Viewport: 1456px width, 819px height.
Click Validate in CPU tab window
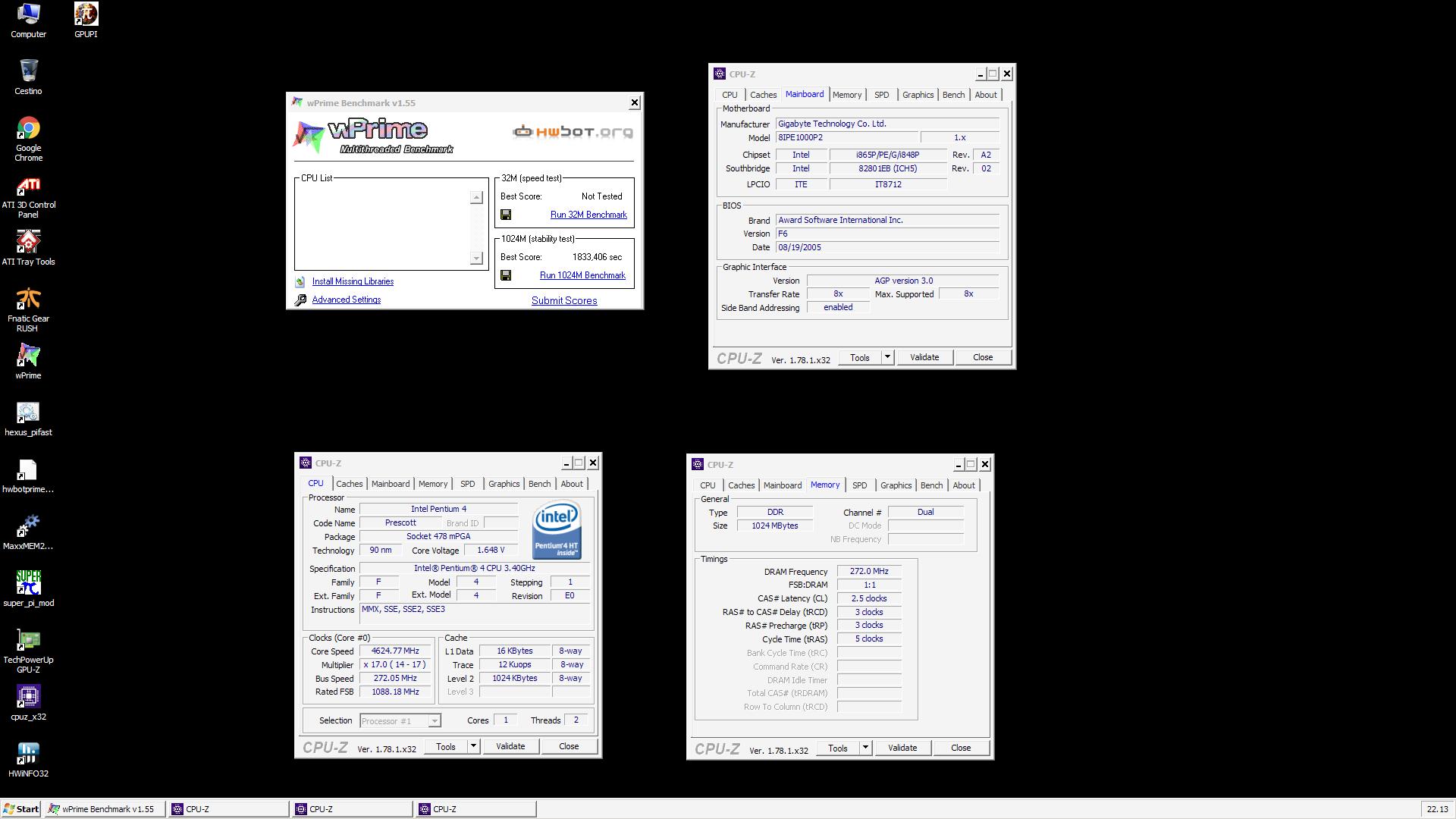[x=510, y=746]
